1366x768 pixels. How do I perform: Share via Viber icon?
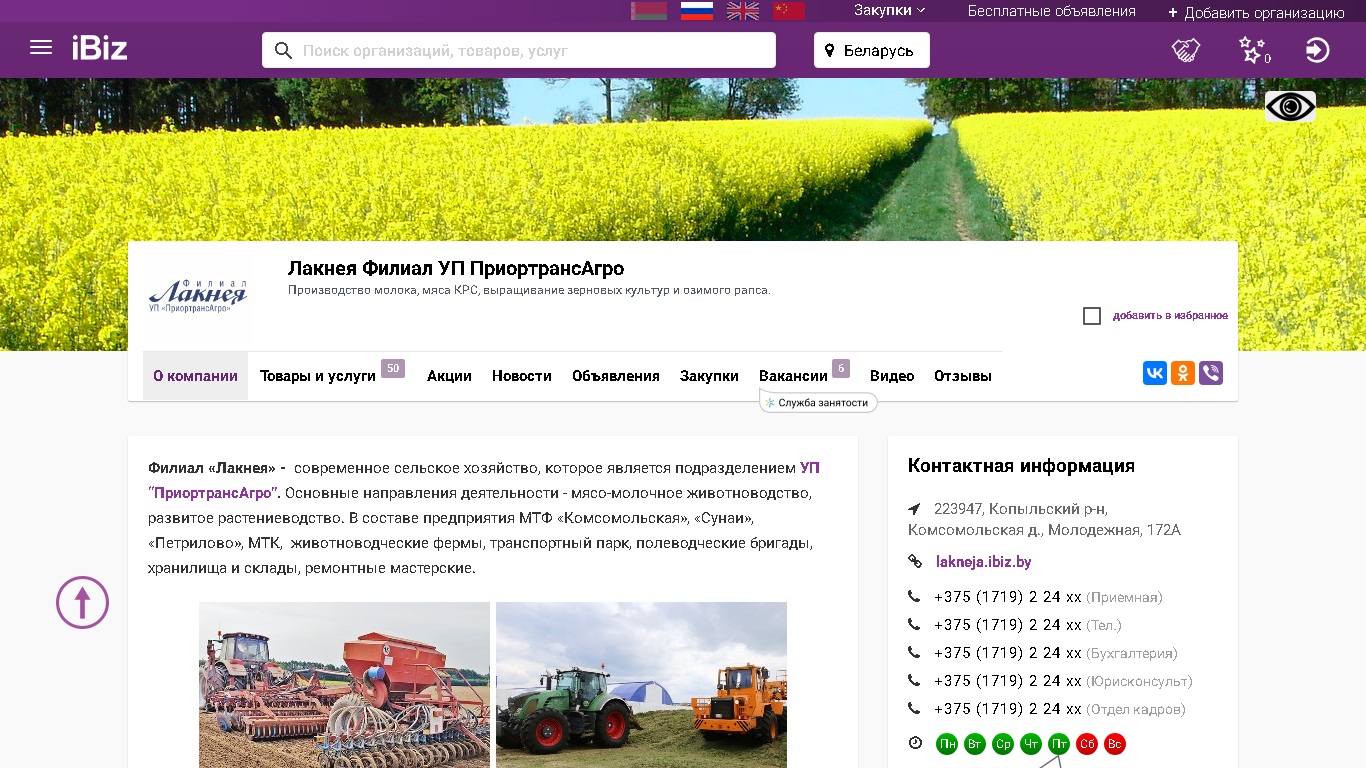(x=1211, y=373)
